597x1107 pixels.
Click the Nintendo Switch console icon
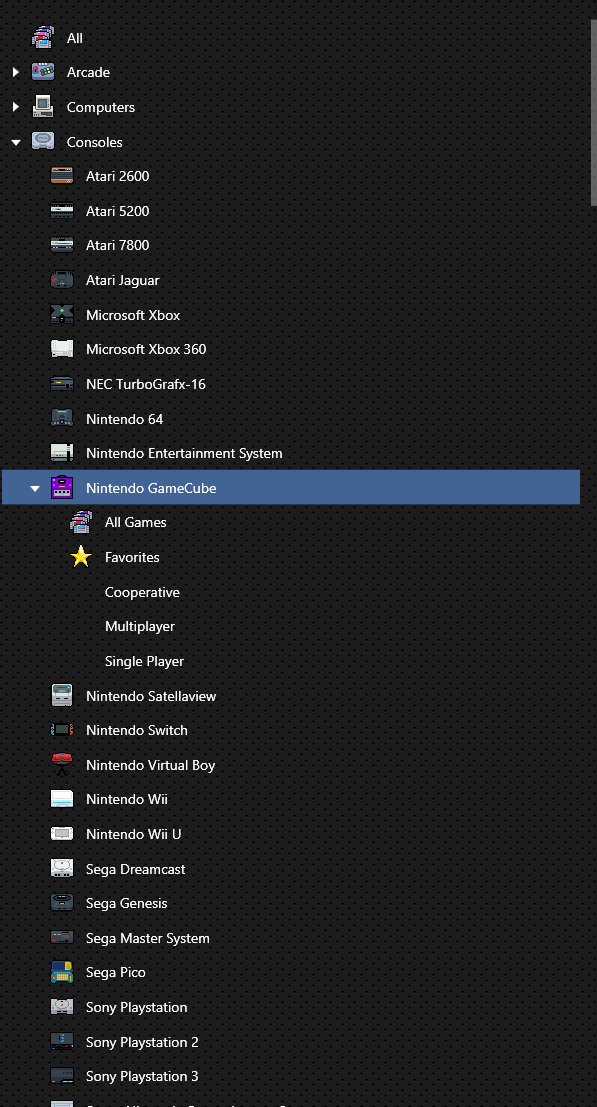[x=62, y=730]
